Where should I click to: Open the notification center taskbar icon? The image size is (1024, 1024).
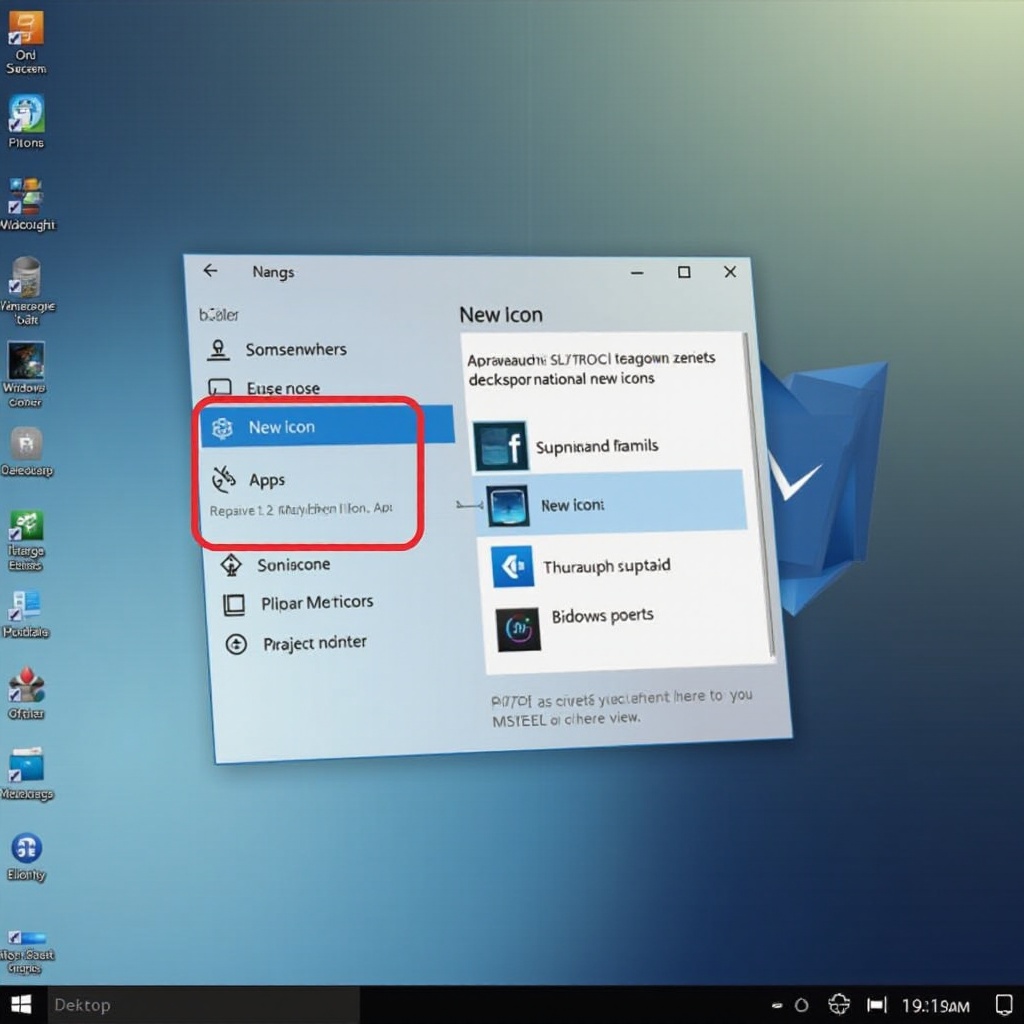click(x=1004, y=1004)
